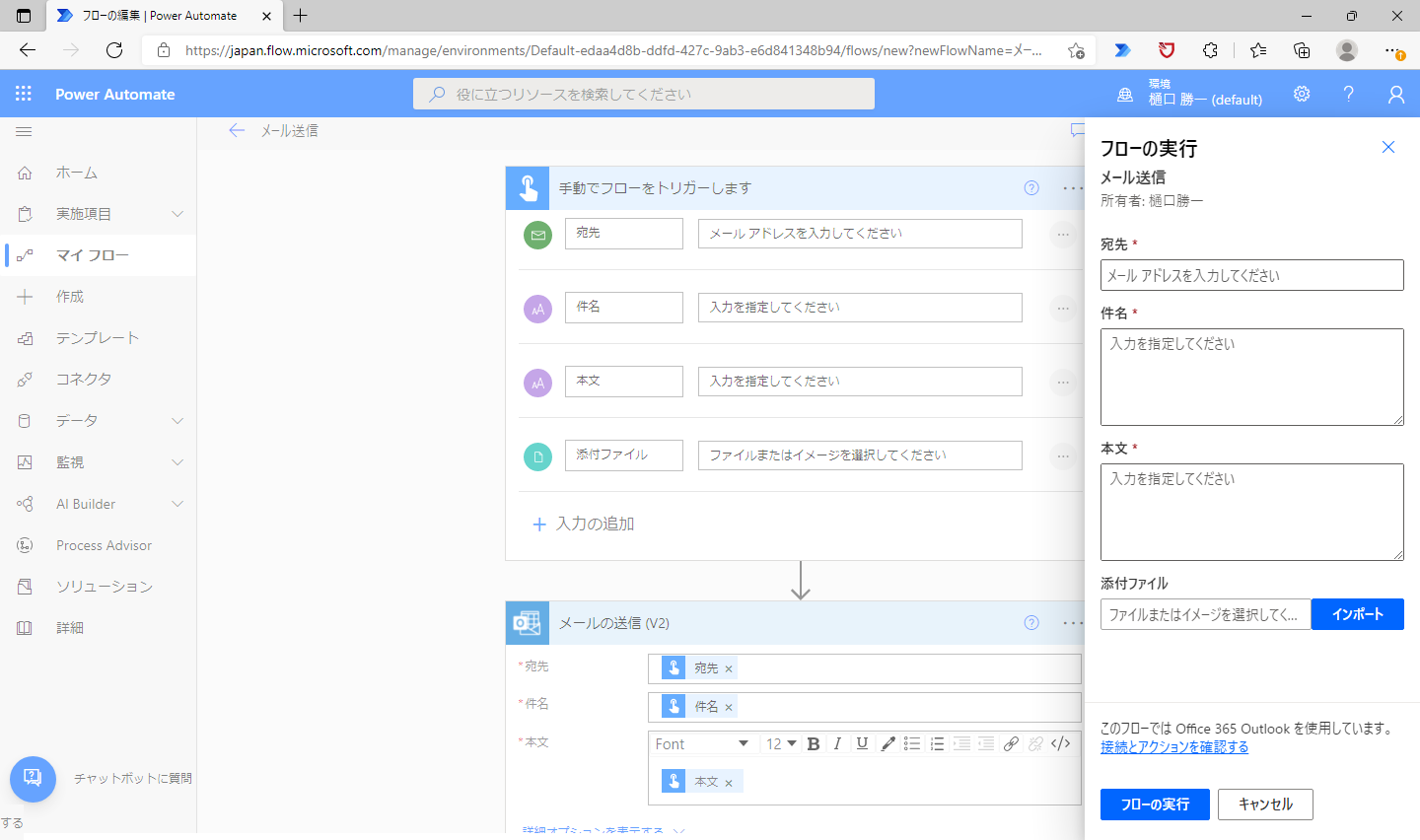Image resolution: width=1420 pixels, height=840 pixels.
Task: Click email type icon for 宛先 input
Action: [537, 235]
